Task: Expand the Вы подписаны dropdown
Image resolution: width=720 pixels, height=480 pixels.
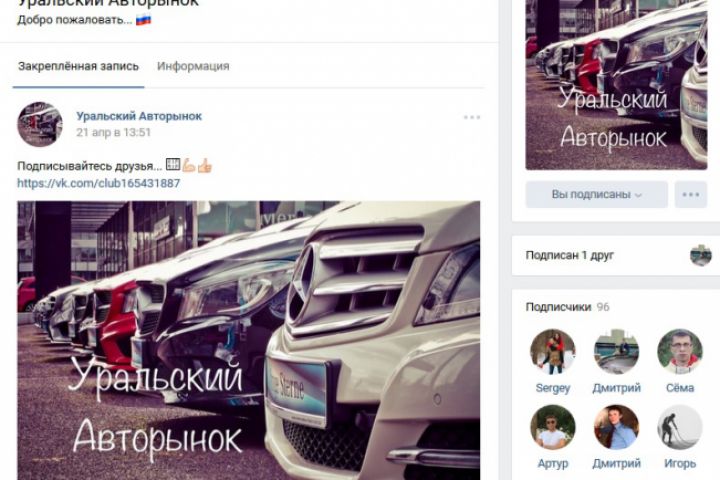Action: pos(596,194)
